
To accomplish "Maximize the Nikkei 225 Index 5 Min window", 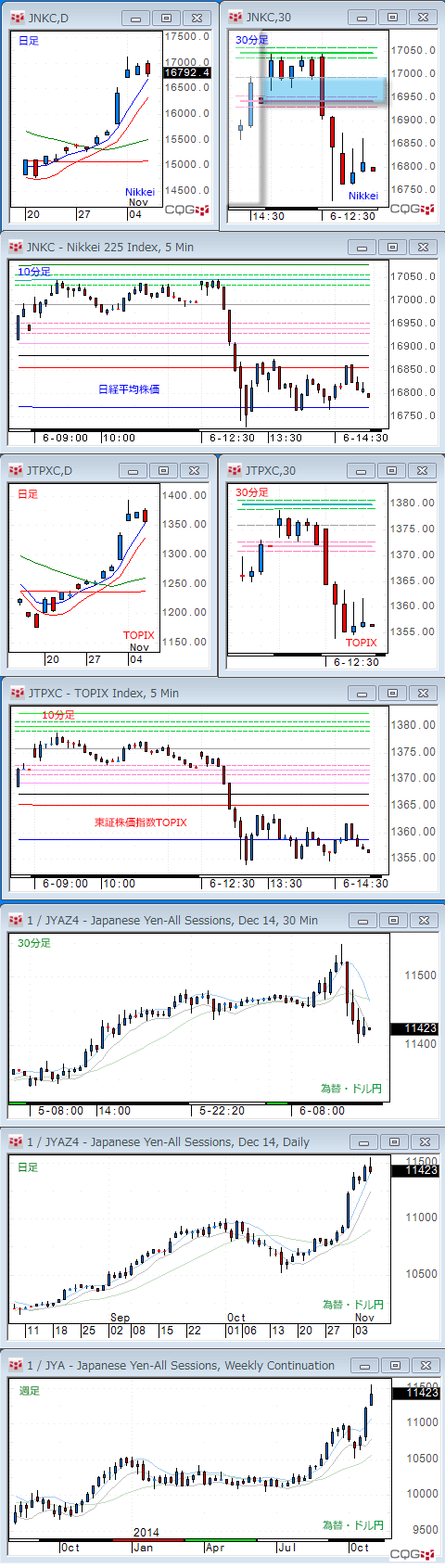I will click(392, 248).
